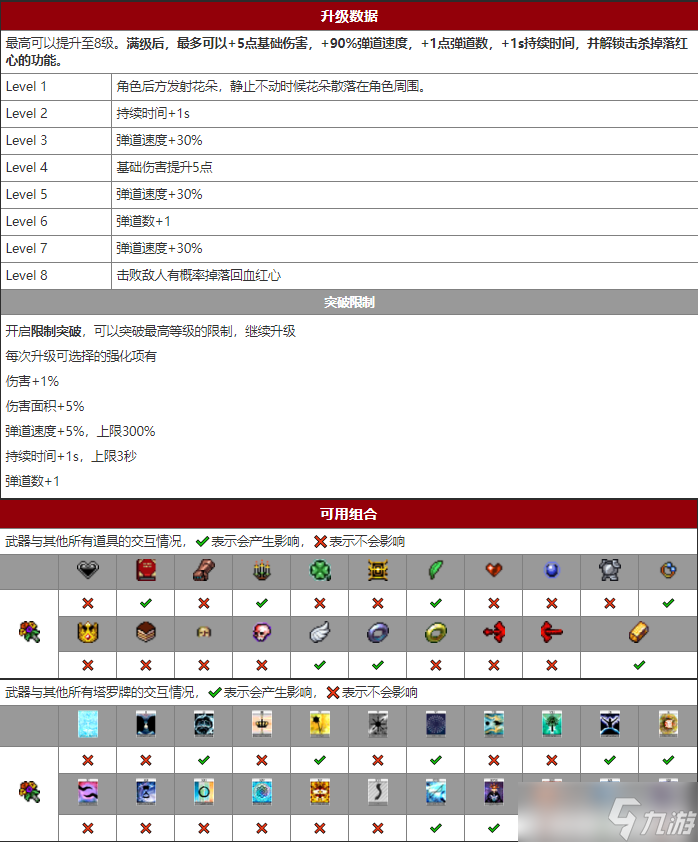Image resolution: width=698 pixels, height=842 pixels.
Task: Select the Level 1 row label
Action: [26, 86]
